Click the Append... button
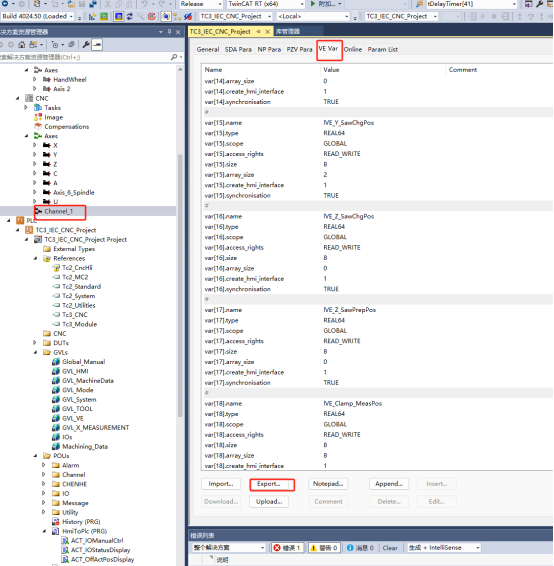The width and height of the screenshot is (554, 566). 389,484
